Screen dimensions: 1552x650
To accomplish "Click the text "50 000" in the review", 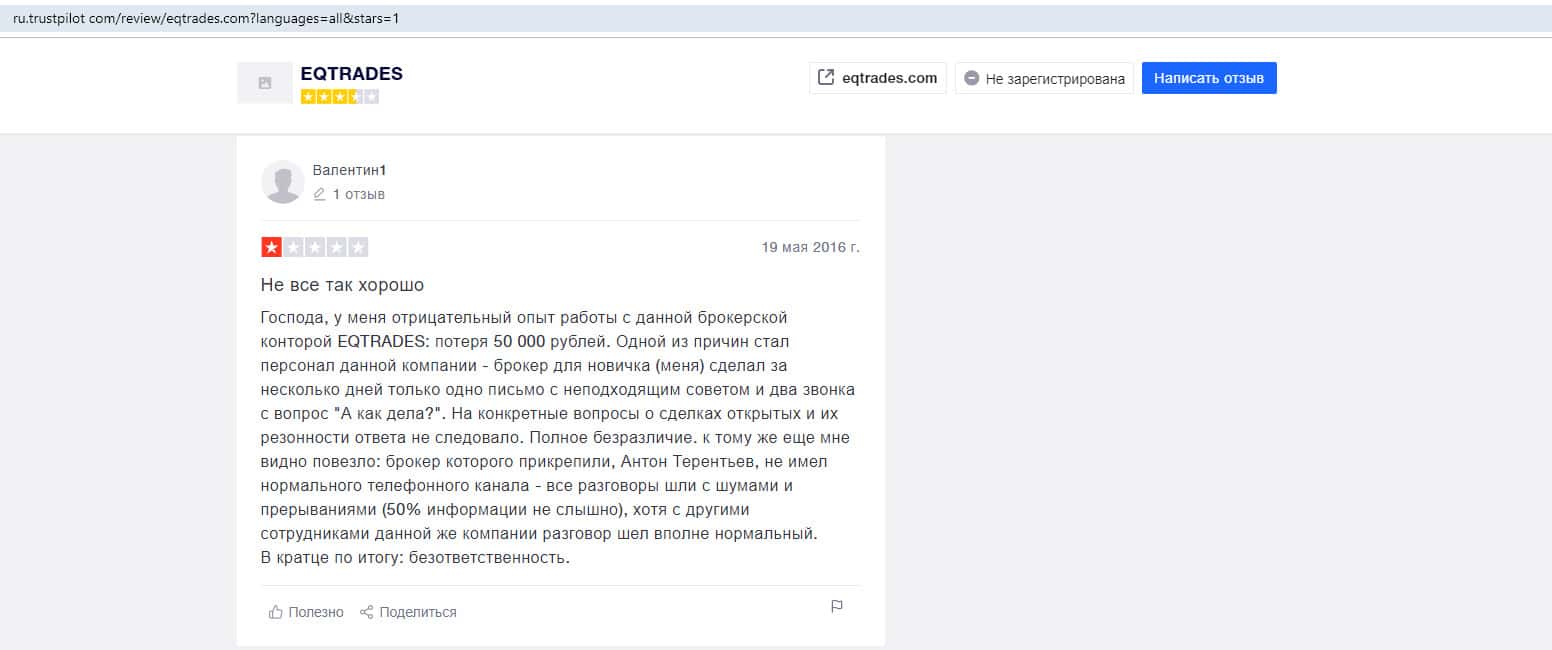I will [519, 341].
